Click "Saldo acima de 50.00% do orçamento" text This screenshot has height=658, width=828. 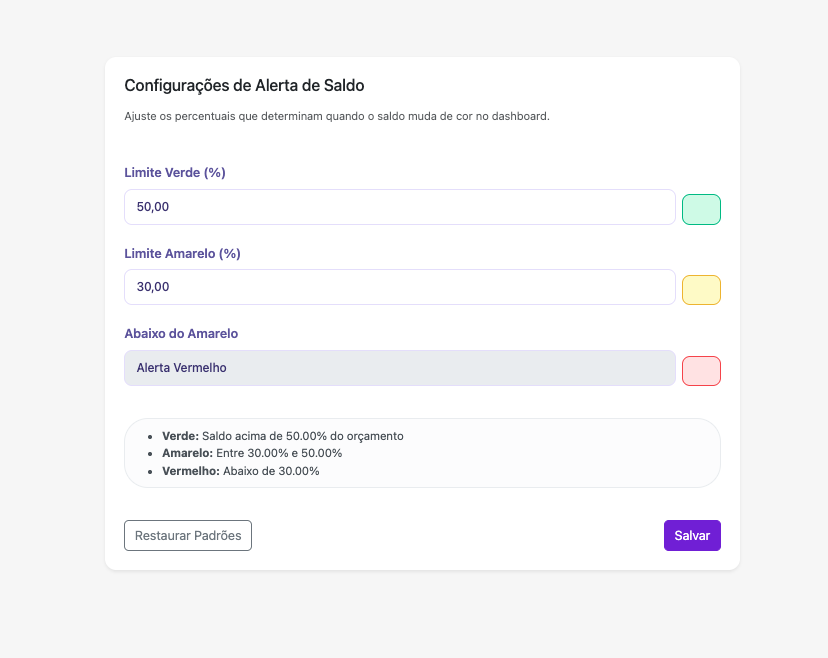302,436
